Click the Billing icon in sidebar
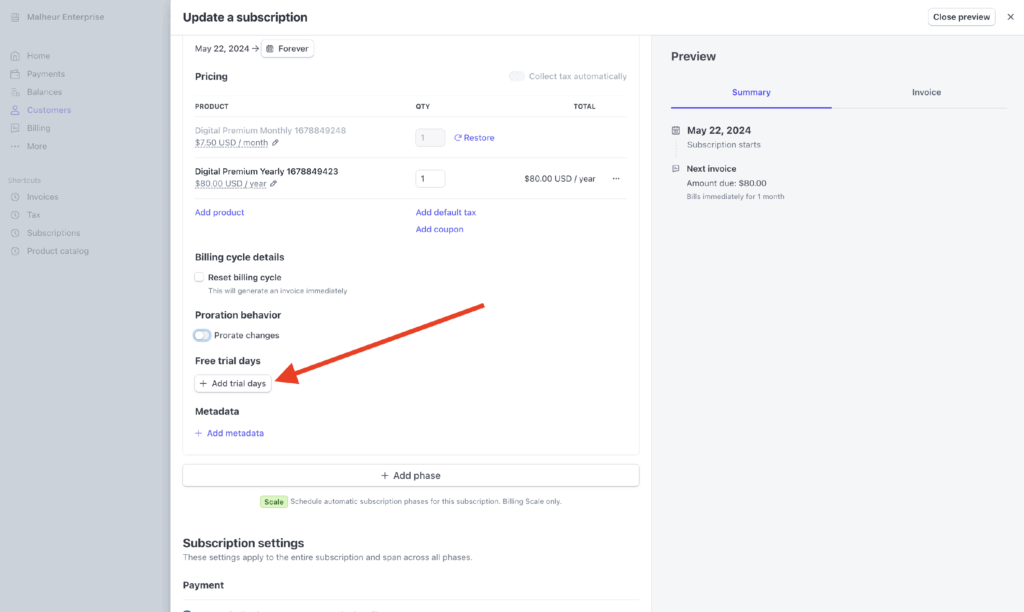The width and height of the screenshot is (1024, 612). coord(15,128)
